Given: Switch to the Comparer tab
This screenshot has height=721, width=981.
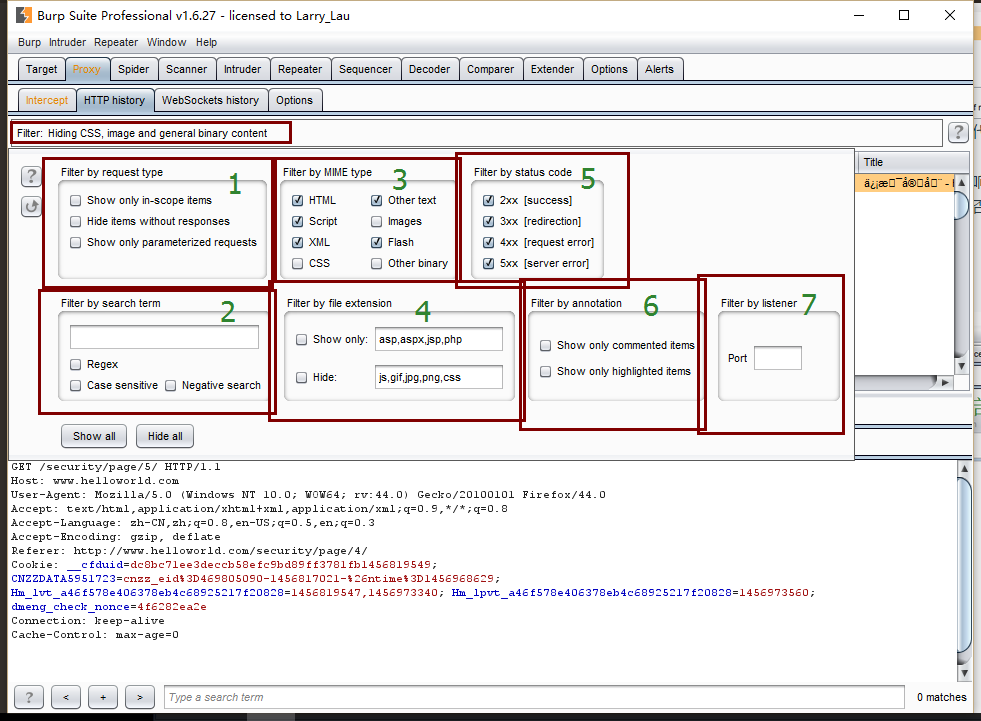Looking at the screenshot, I should tap(490, 69).
